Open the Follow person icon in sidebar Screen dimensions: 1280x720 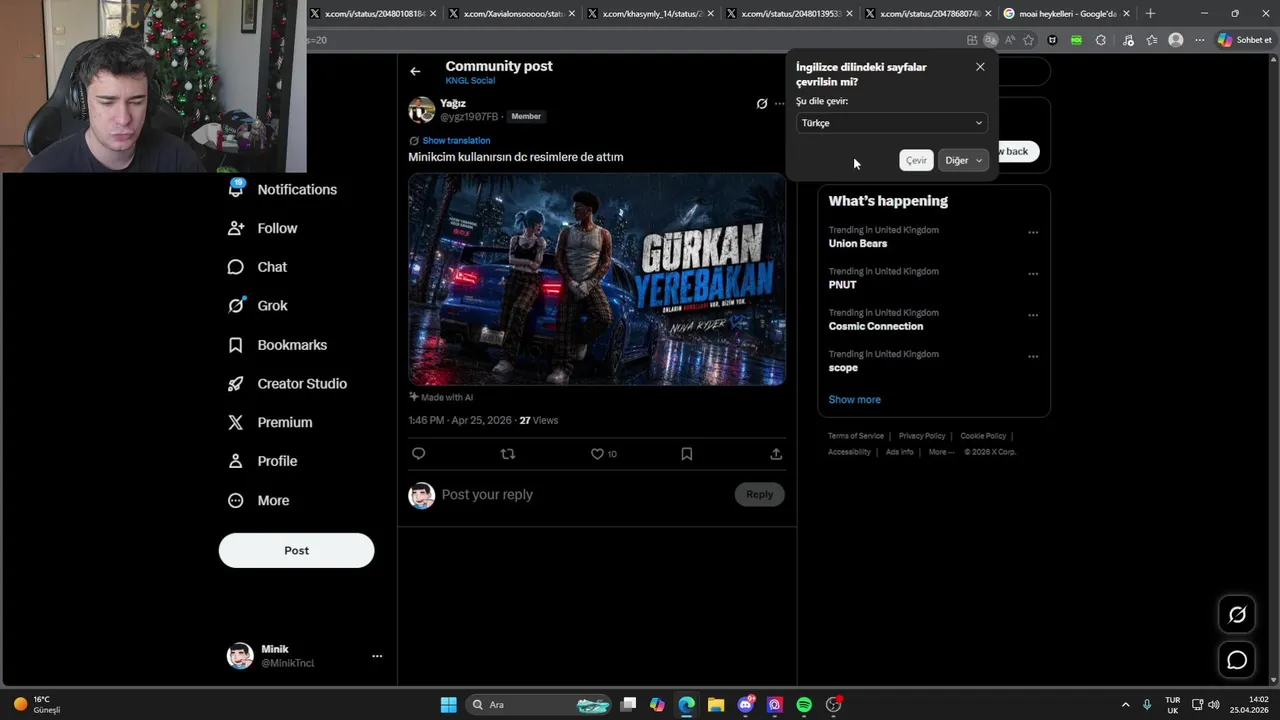tap(236, 228)
